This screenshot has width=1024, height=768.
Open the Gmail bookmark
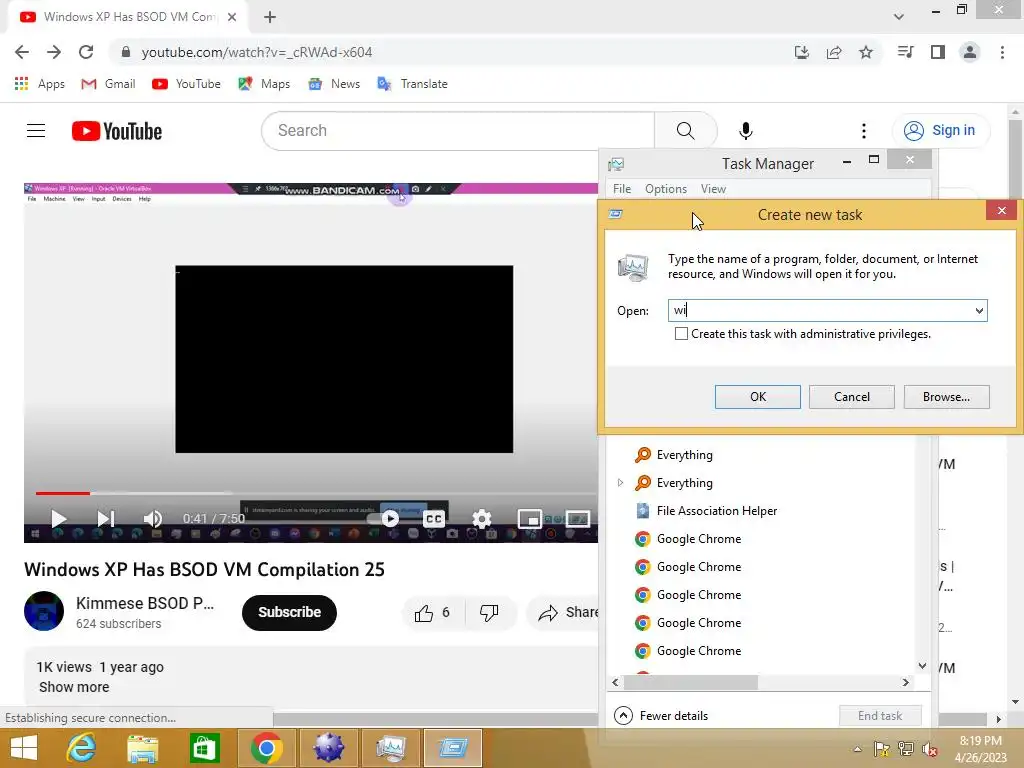(x=108, y=84)
